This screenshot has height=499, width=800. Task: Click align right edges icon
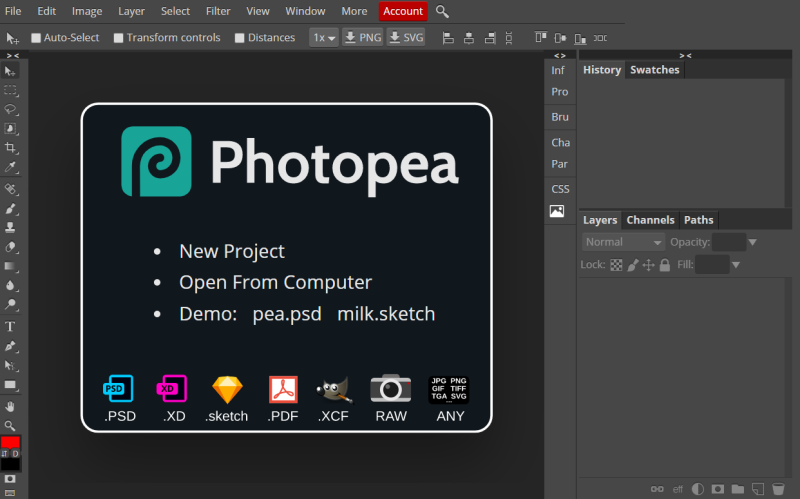490,38
